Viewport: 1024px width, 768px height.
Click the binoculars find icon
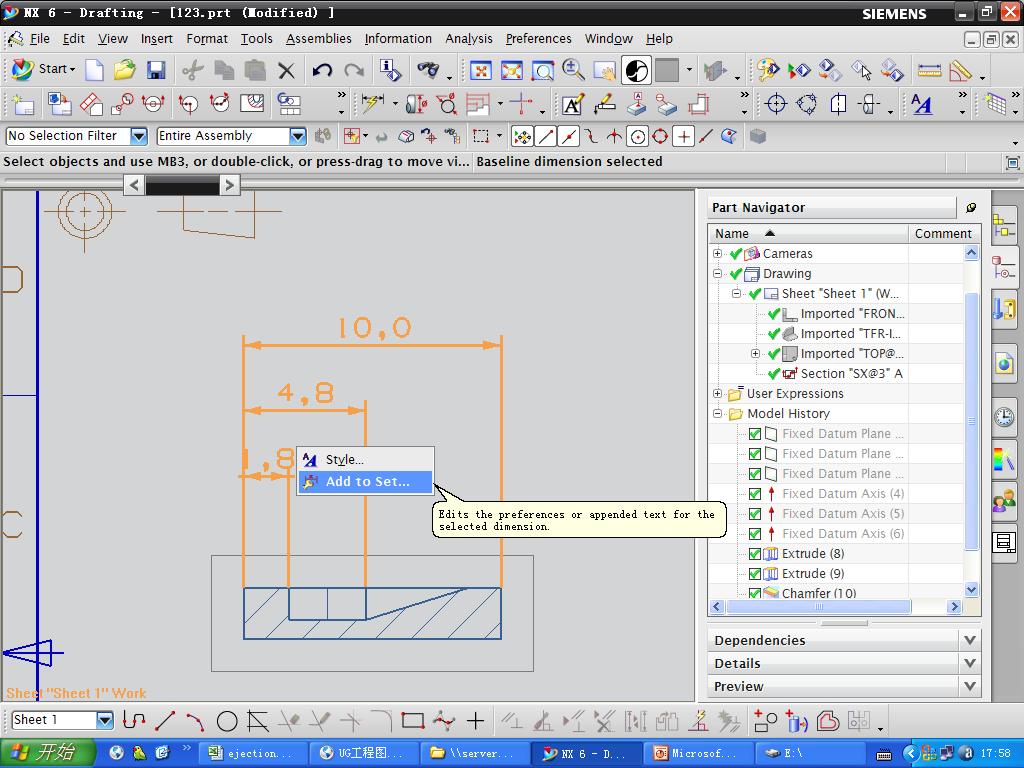(x=428, y=70)
